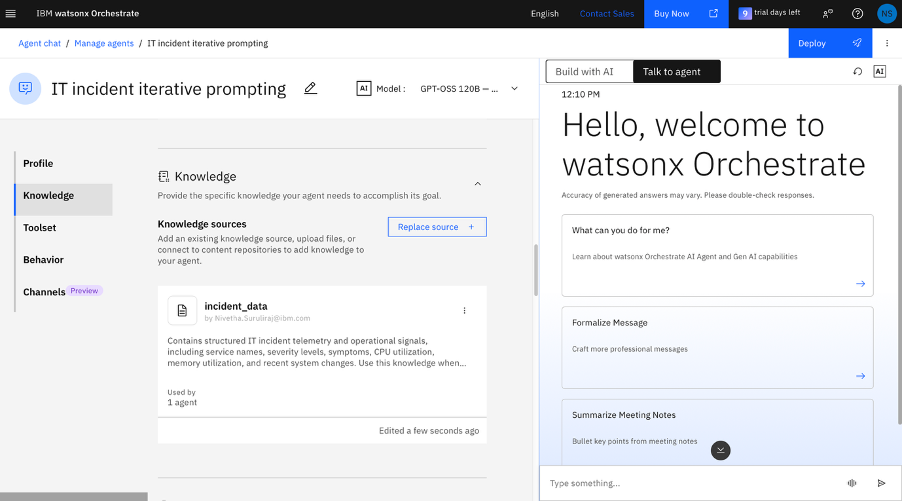Click the help question mark icon
Image resolution: width=902 pixels, height=502 pixels.
[x=857, y=13]
